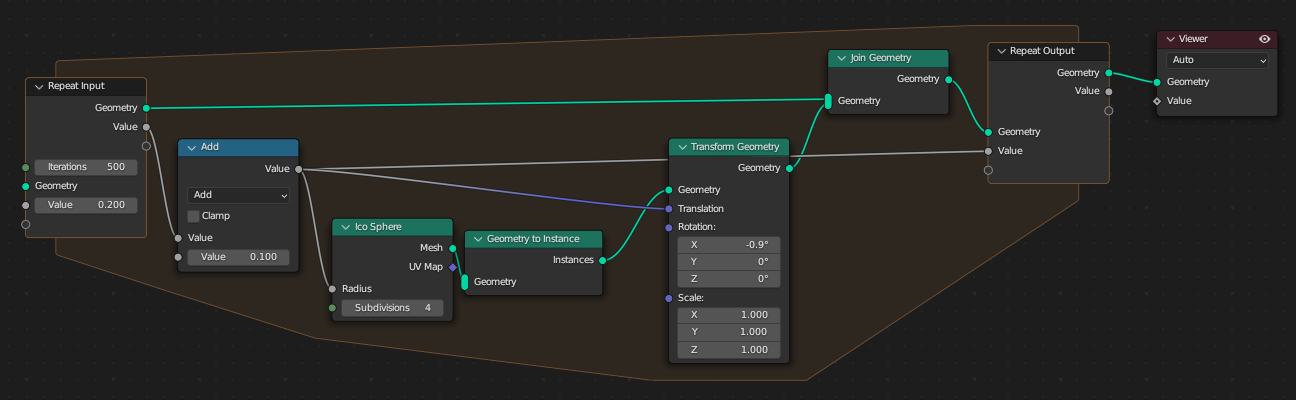Collapse the Repeat Output node
The width and height of the screenshot is (1296, 400).
pyautogui.click(x=1001, y=51)
